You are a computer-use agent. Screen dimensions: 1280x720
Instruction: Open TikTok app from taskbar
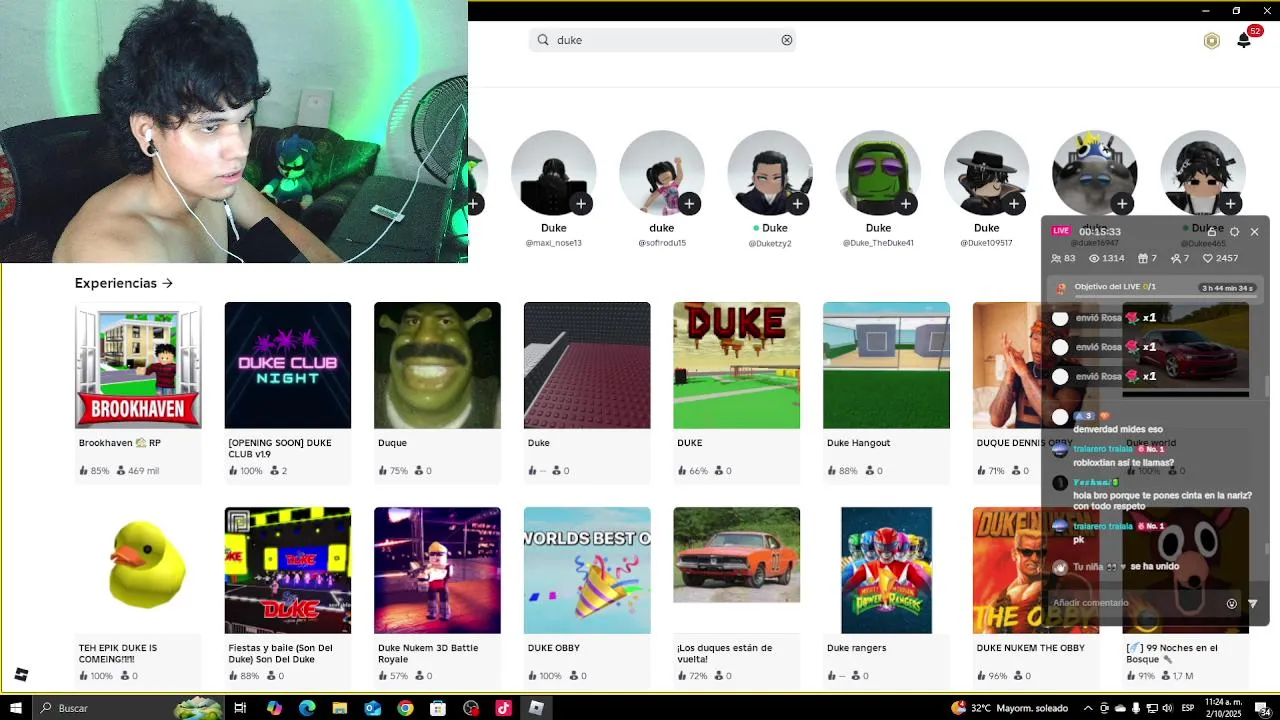coord(503,708)
